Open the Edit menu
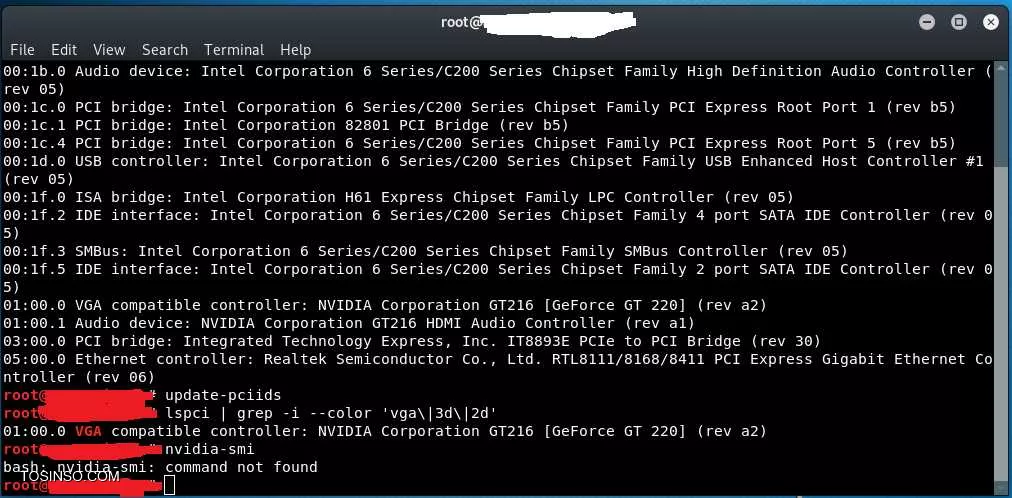The image size is (1012, 498). 64,50
